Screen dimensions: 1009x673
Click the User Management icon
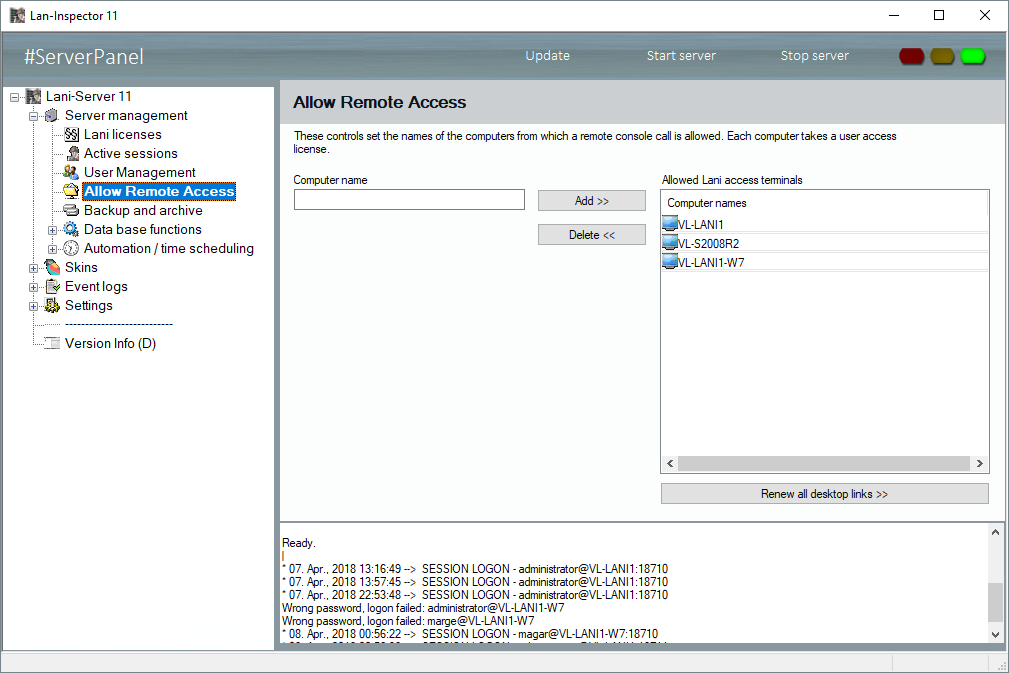point(71,173)
